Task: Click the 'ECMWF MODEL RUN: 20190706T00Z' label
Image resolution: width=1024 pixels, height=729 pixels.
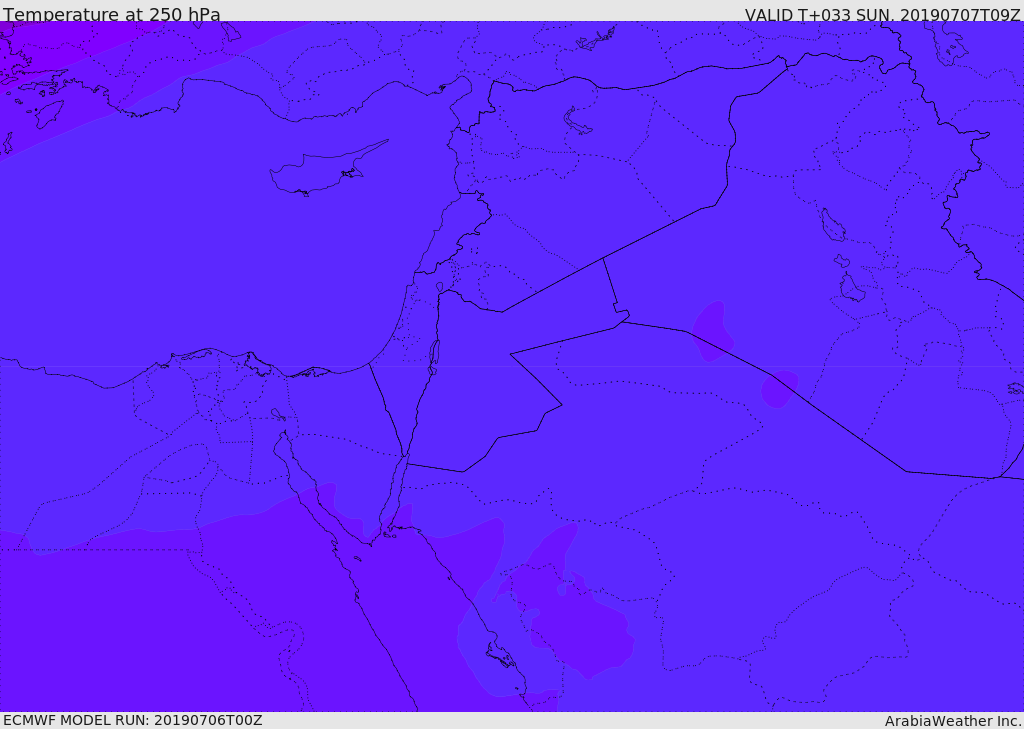Action: pyautogui.click(x=133, y=720)
